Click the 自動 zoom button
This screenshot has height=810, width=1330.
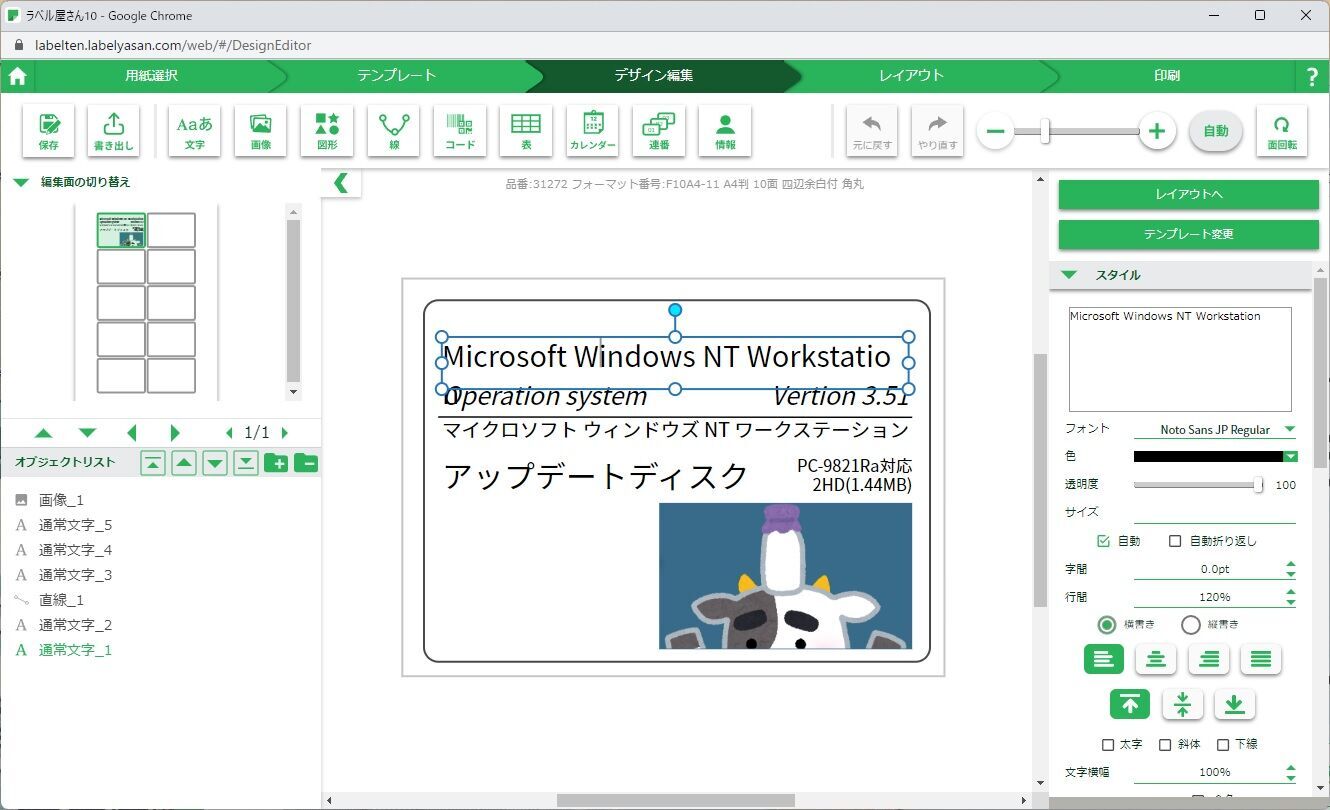click(1216, 131)
